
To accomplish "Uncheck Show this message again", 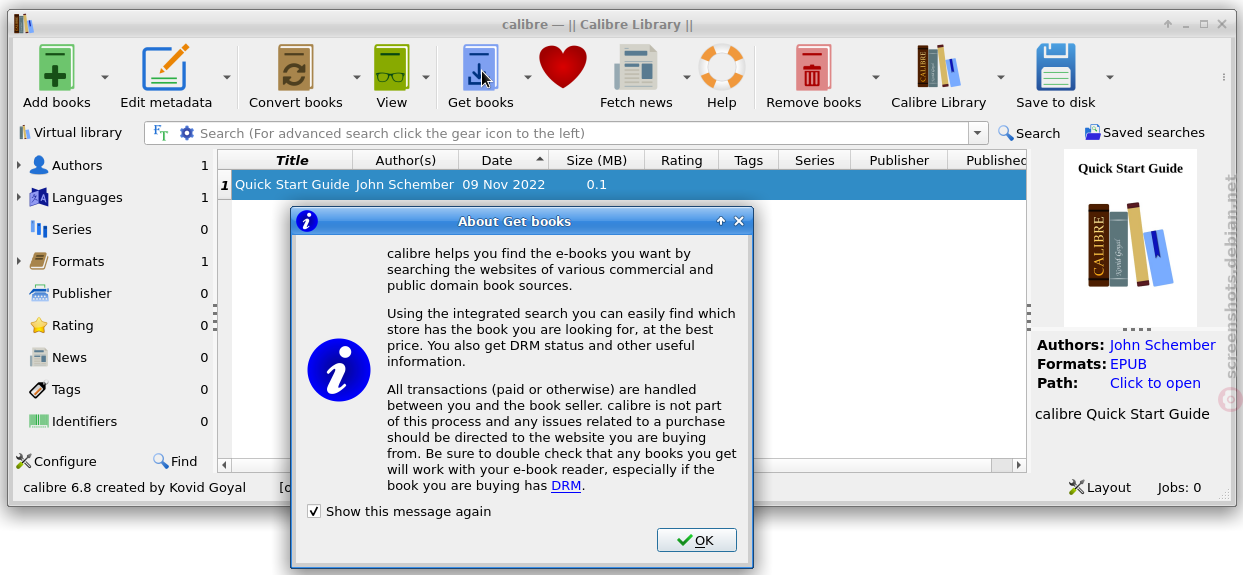I will pos(315,511).
